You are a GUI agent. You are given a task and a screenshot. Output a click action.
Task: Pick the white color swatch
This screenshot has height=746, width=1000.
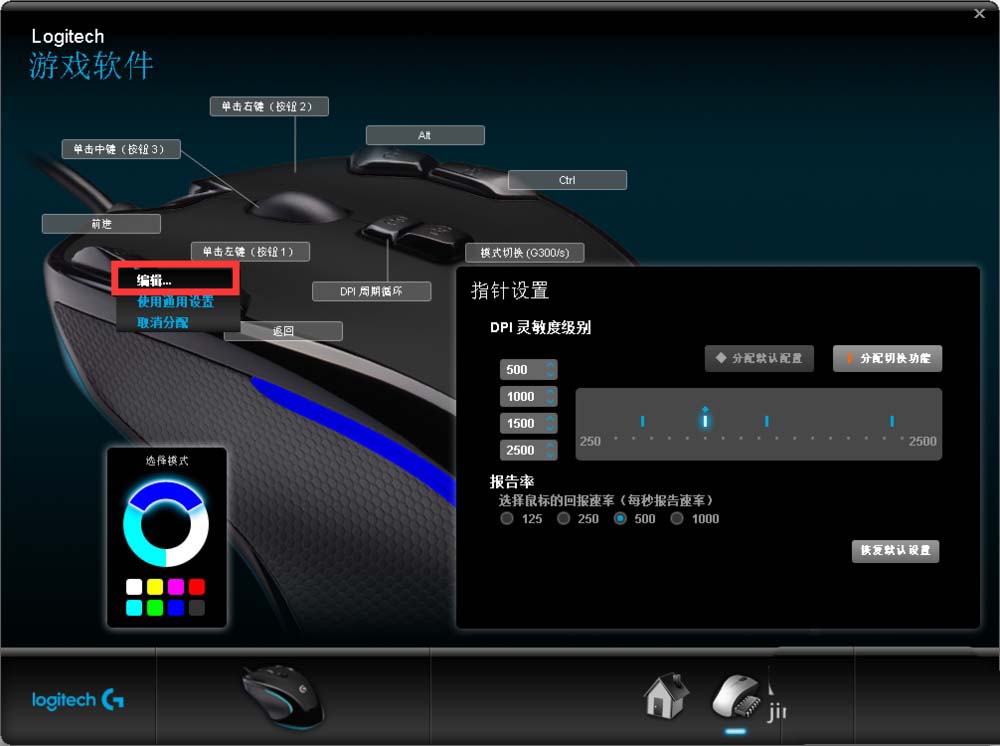(134, 587)
